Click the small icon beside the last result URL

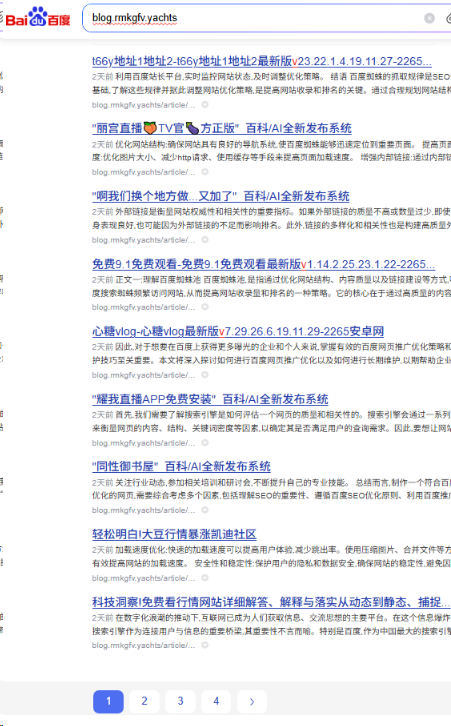205,645
